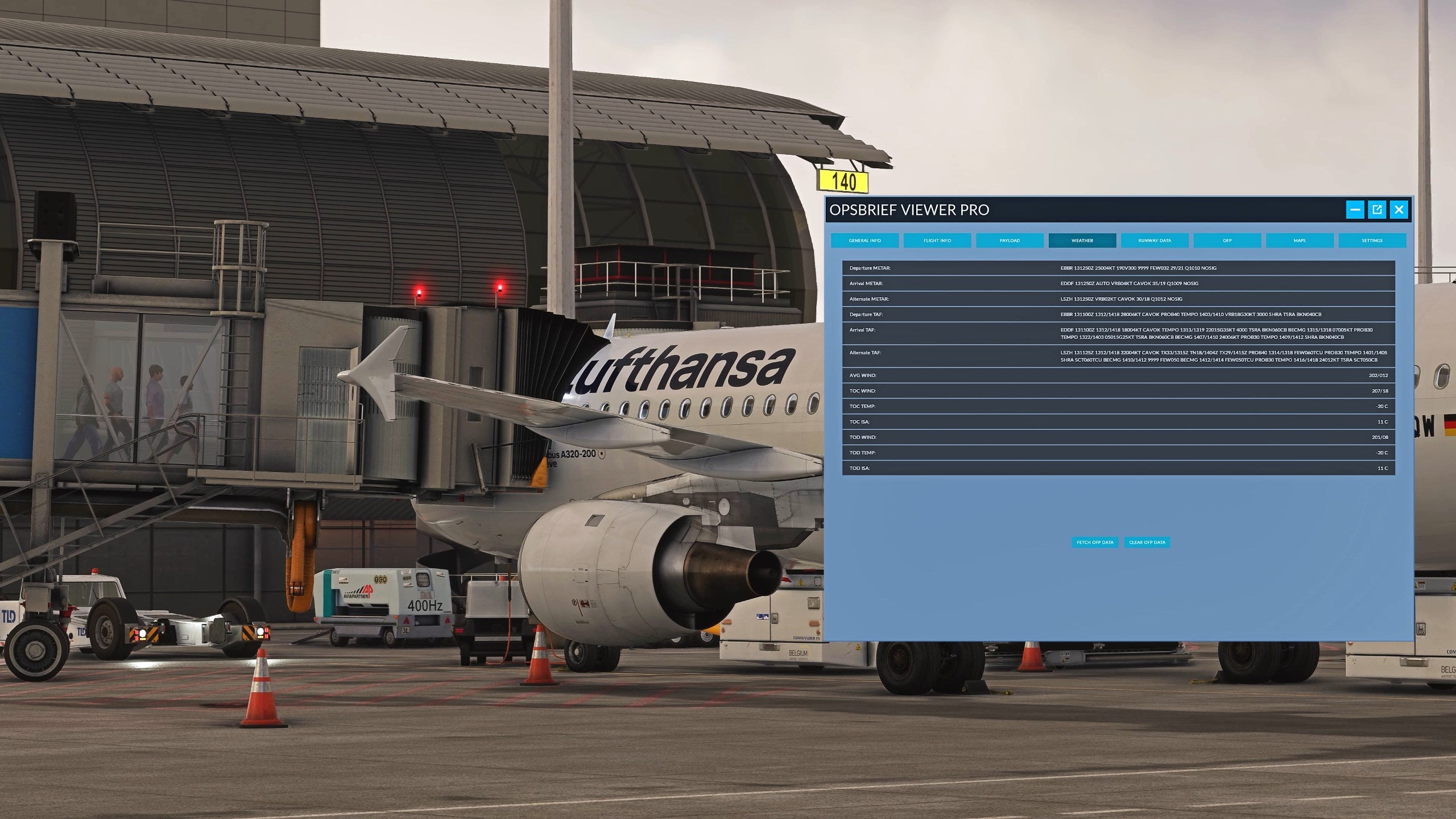Switch to the Flight Info tab
This screenshot has width=1456, height=819.
click(937, 241)
